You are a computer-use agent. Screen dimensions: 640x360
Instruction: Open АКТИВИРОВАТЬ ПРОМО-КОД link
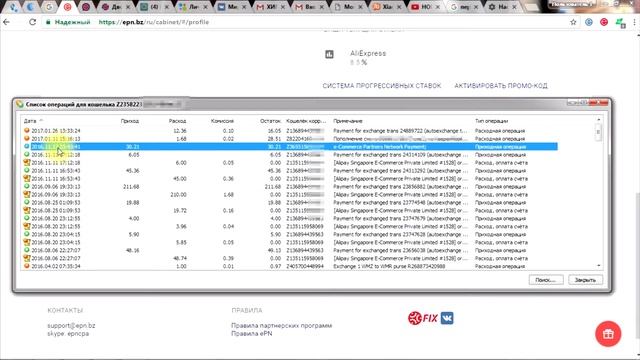[501, 86]
